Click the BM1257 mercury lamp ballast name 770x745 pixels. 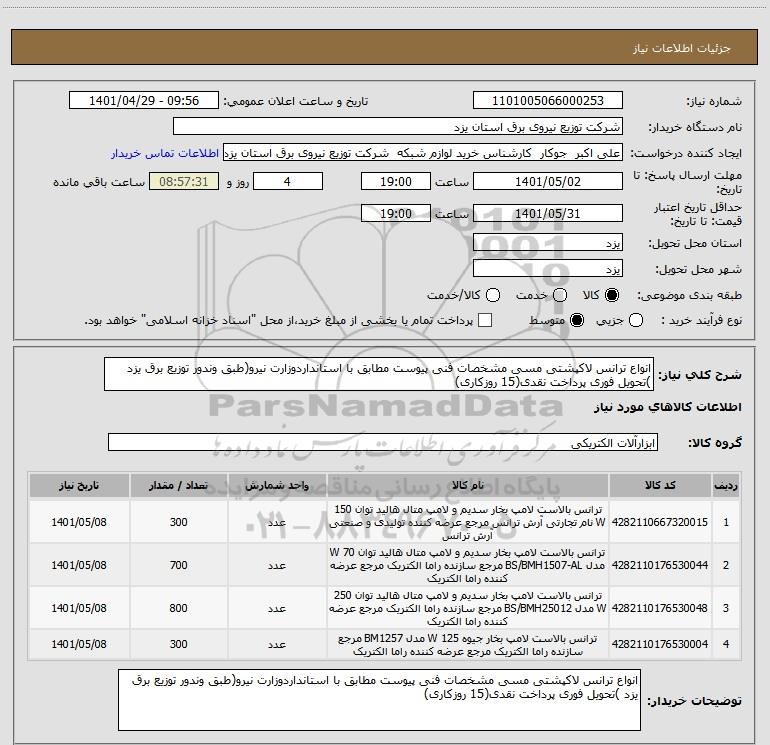coord(468,644)
